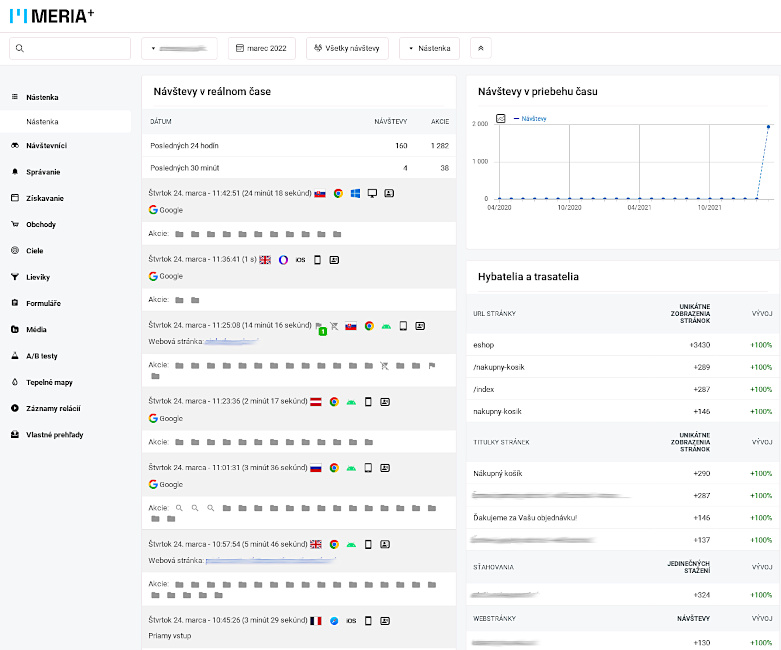
Task: Click Google referrer on 11:42:51 visit
Action: [x=166, y=210]
